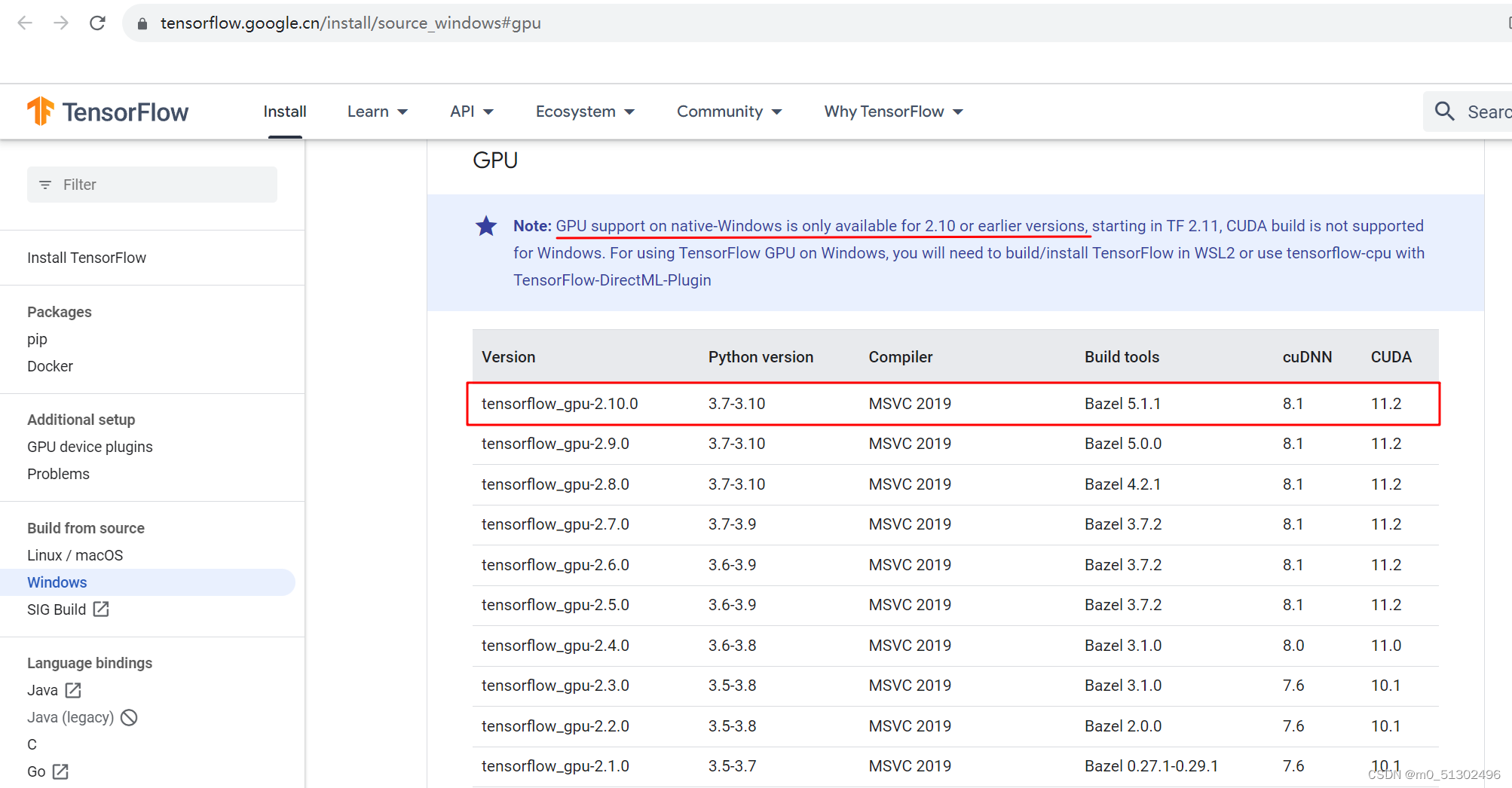Click the tensorflow_gpu-2.1.0 cell

(556, 766)
